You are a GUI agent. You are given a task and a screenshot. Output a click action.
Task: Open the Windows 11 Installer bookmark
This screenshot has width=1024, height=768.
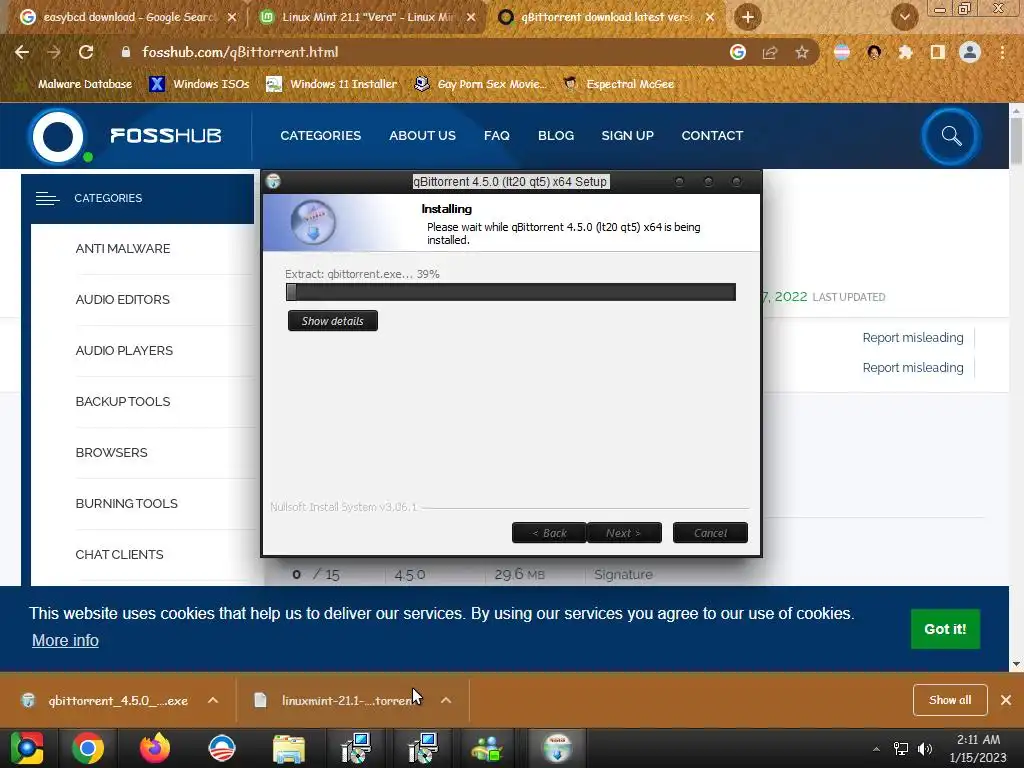(x=332, y=84)
